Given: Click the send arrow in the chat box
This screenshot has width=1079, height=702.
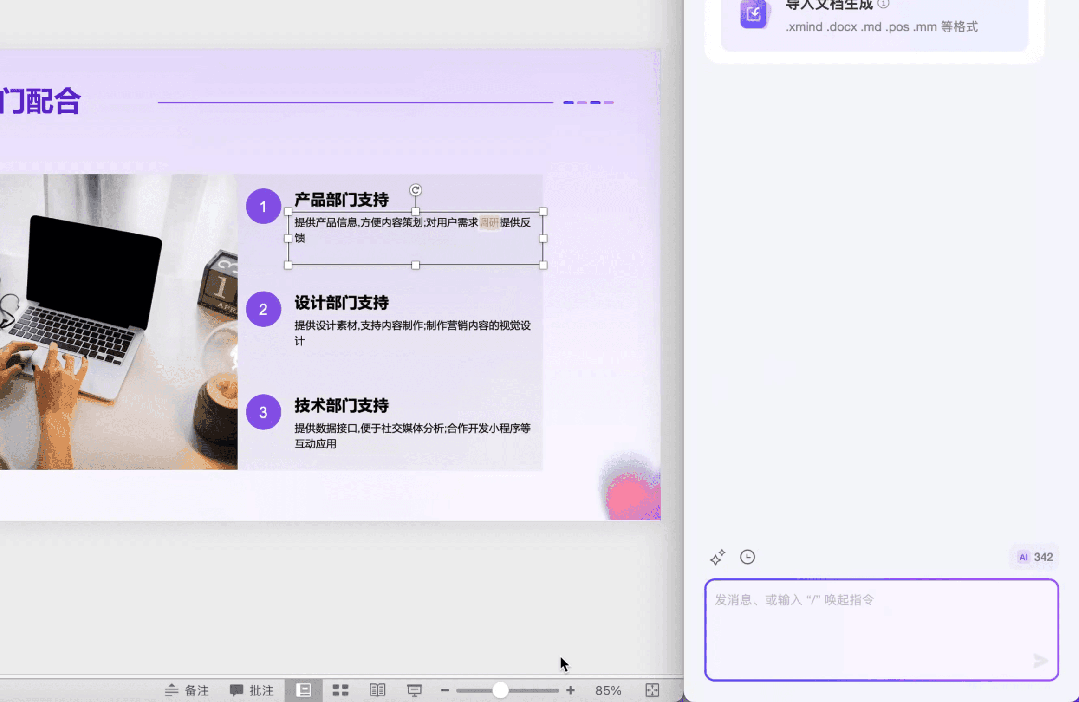Looking at the screenshot, I should [x=1040, y=660].
